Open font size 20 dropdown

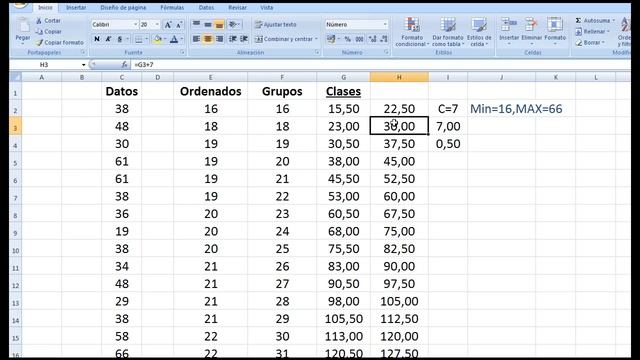[x=157, y=25]
